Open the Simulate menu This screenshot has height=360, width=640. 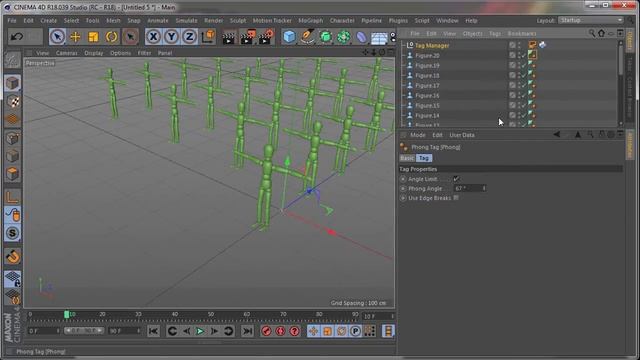tap(186, 20)
